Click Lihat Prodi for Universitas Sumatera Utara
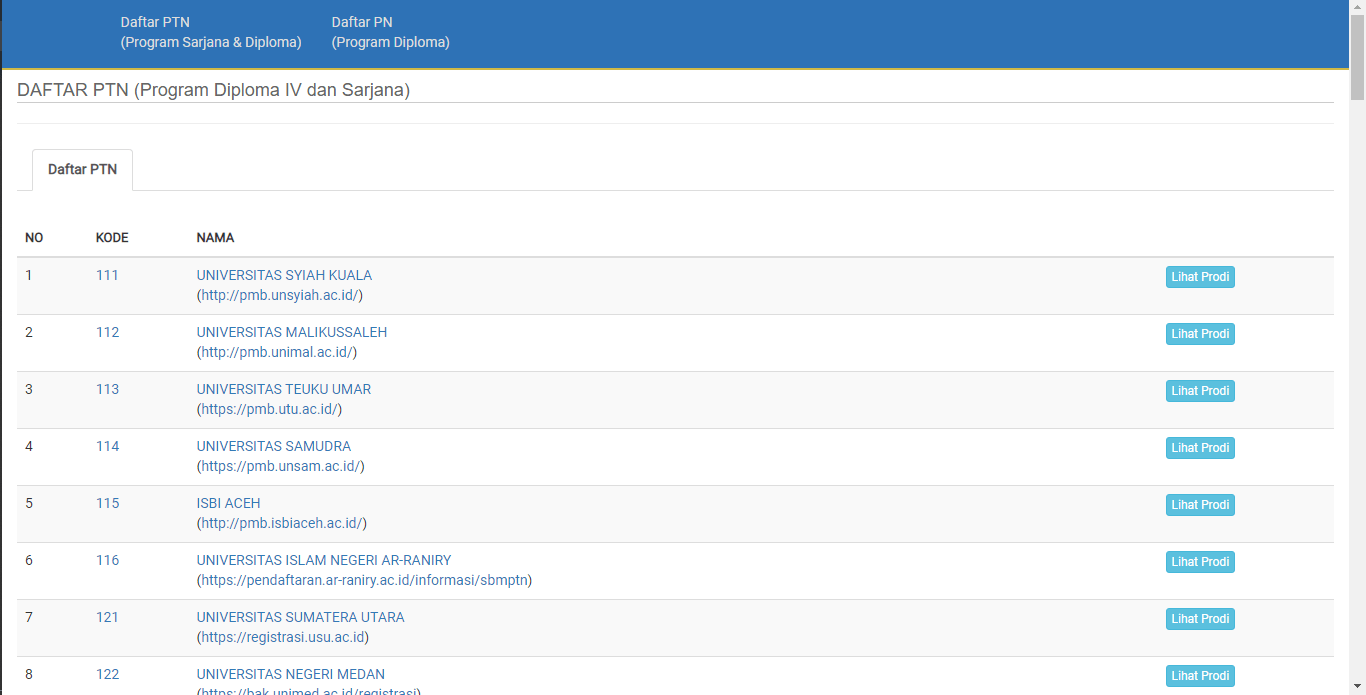 coord(1200,619)
